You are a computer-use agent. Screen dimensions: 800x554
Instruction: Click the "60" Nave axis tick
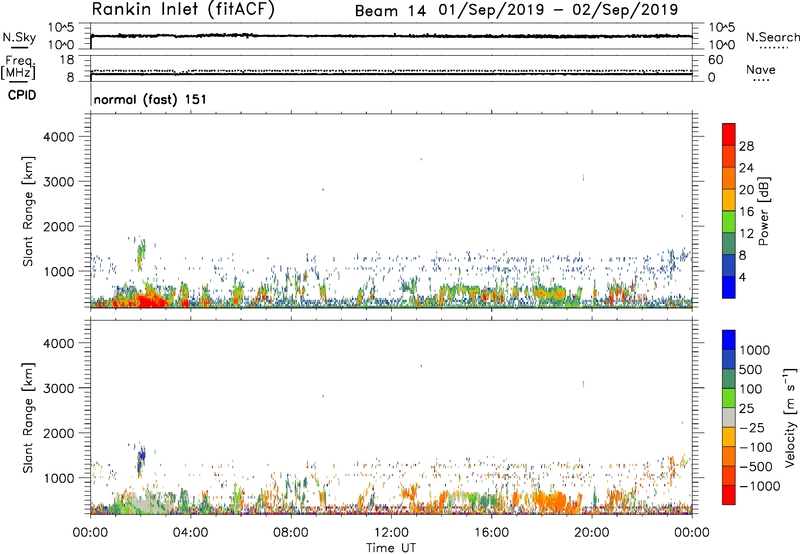[715, 60]
